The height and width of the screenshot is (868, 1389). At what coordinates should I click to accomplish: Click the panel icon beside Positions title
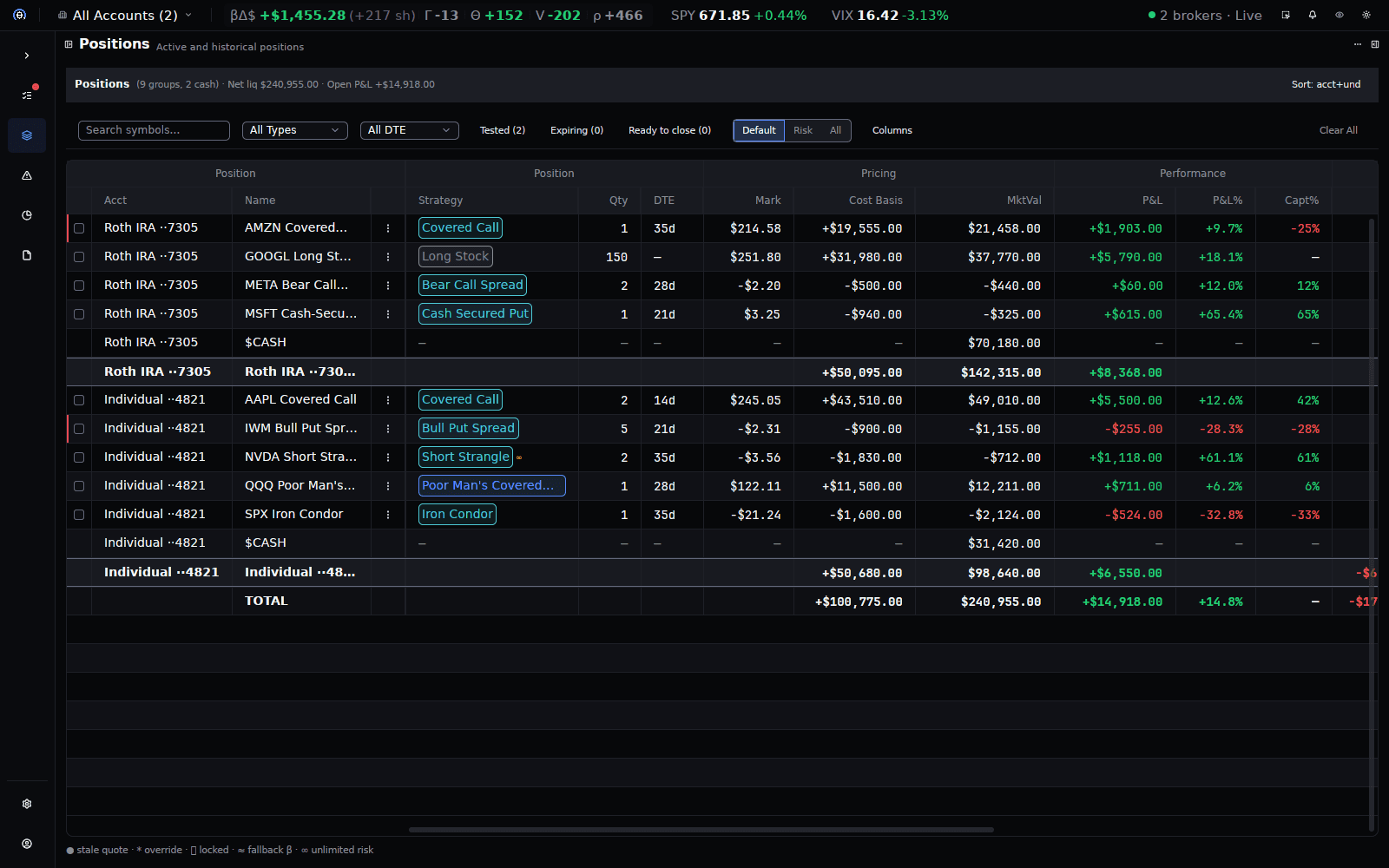tap(69, 44)
